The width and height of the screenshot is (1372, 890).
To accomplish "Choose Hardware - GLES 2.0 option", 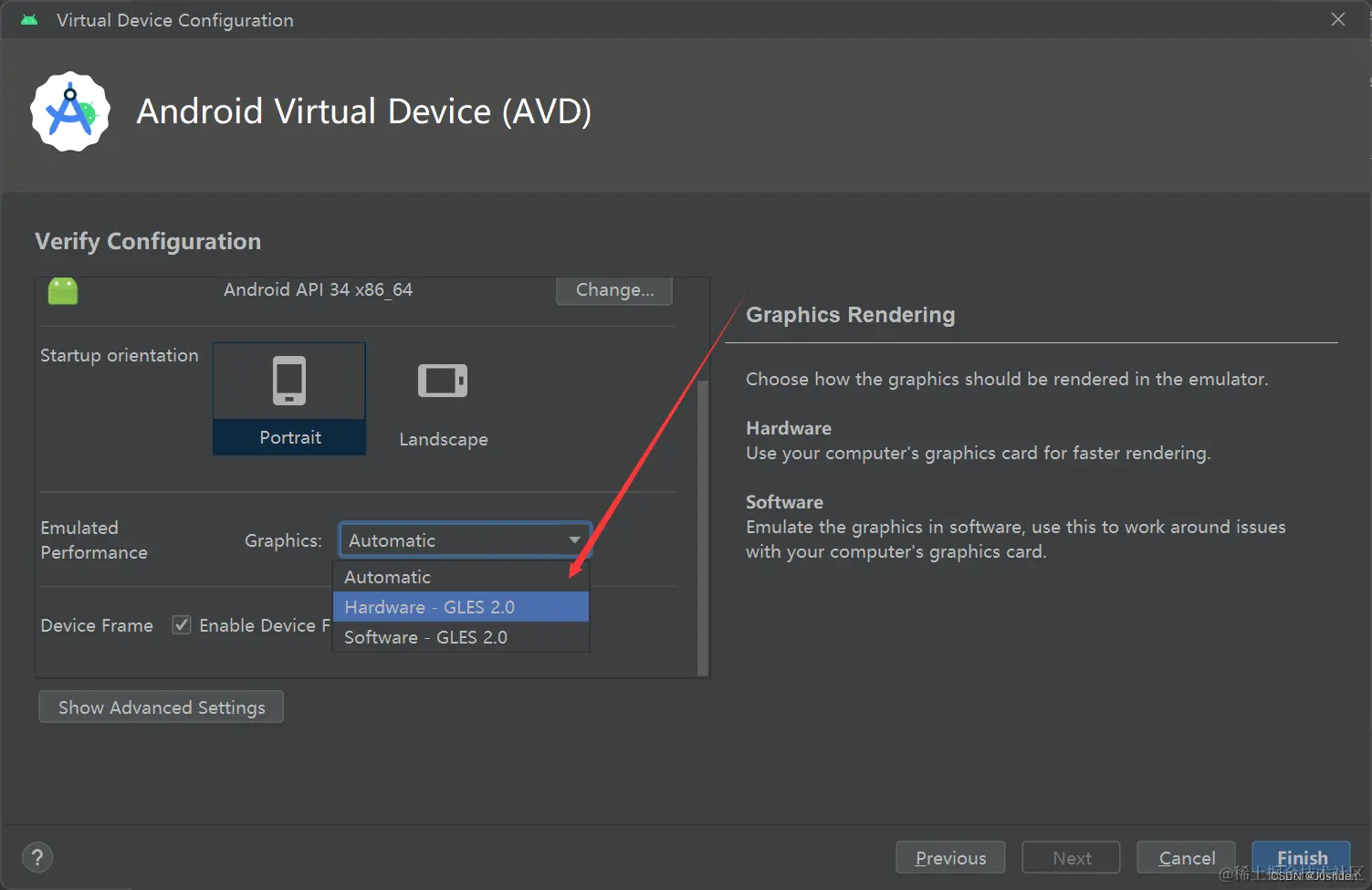I will point(461,607).
